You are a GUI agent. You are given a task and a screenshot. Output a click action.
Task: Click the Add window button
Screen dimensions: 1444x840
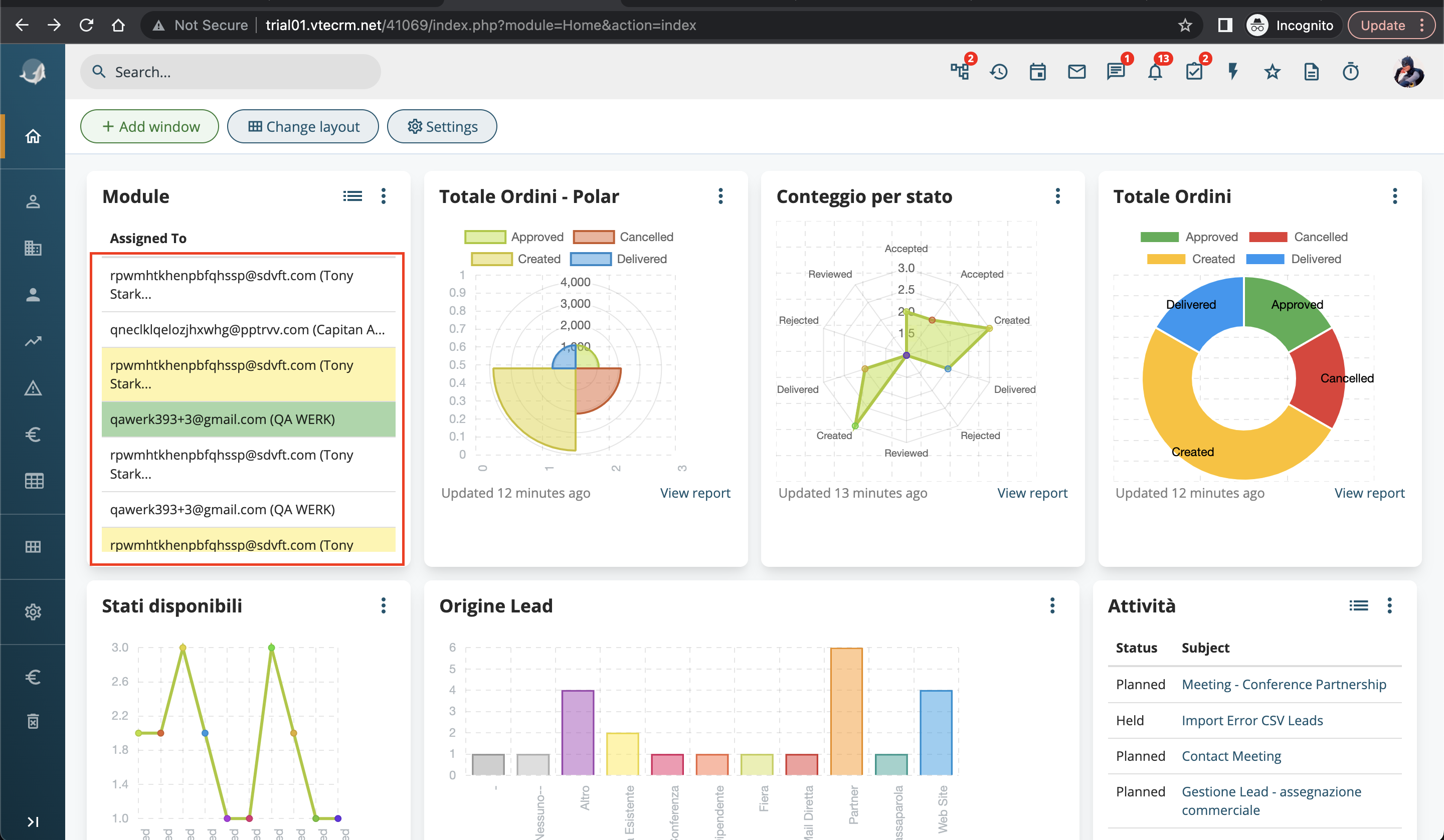point(149,126)
